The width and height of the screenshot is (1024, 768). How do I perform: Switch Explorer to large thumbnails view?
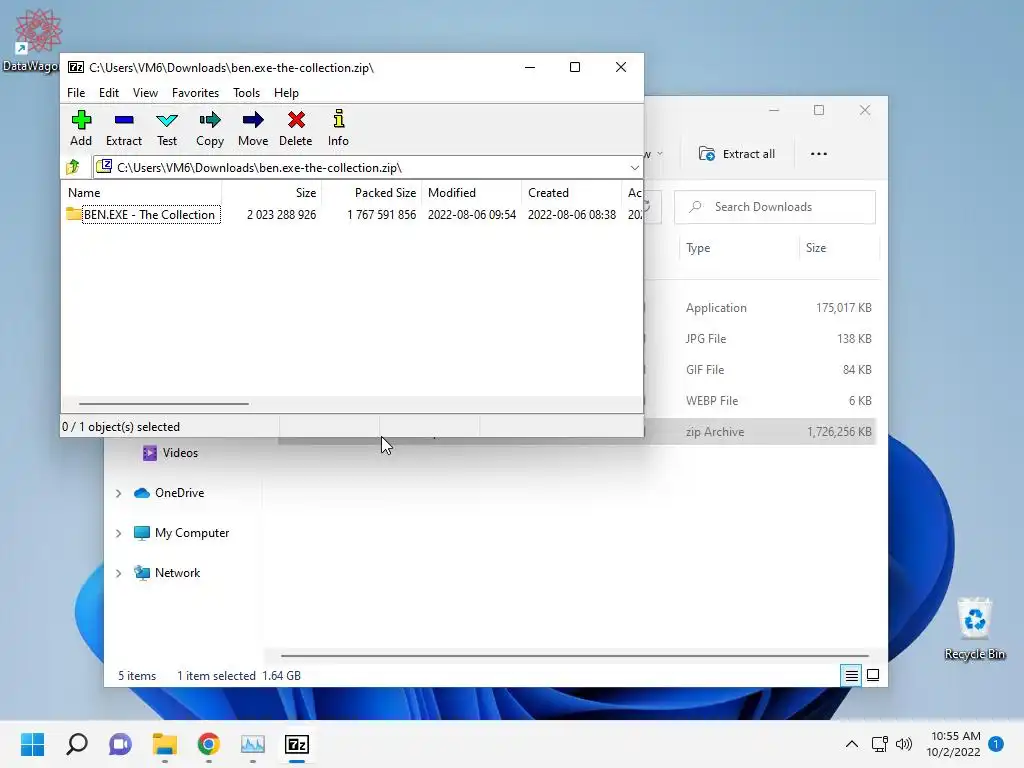point(873,675)
